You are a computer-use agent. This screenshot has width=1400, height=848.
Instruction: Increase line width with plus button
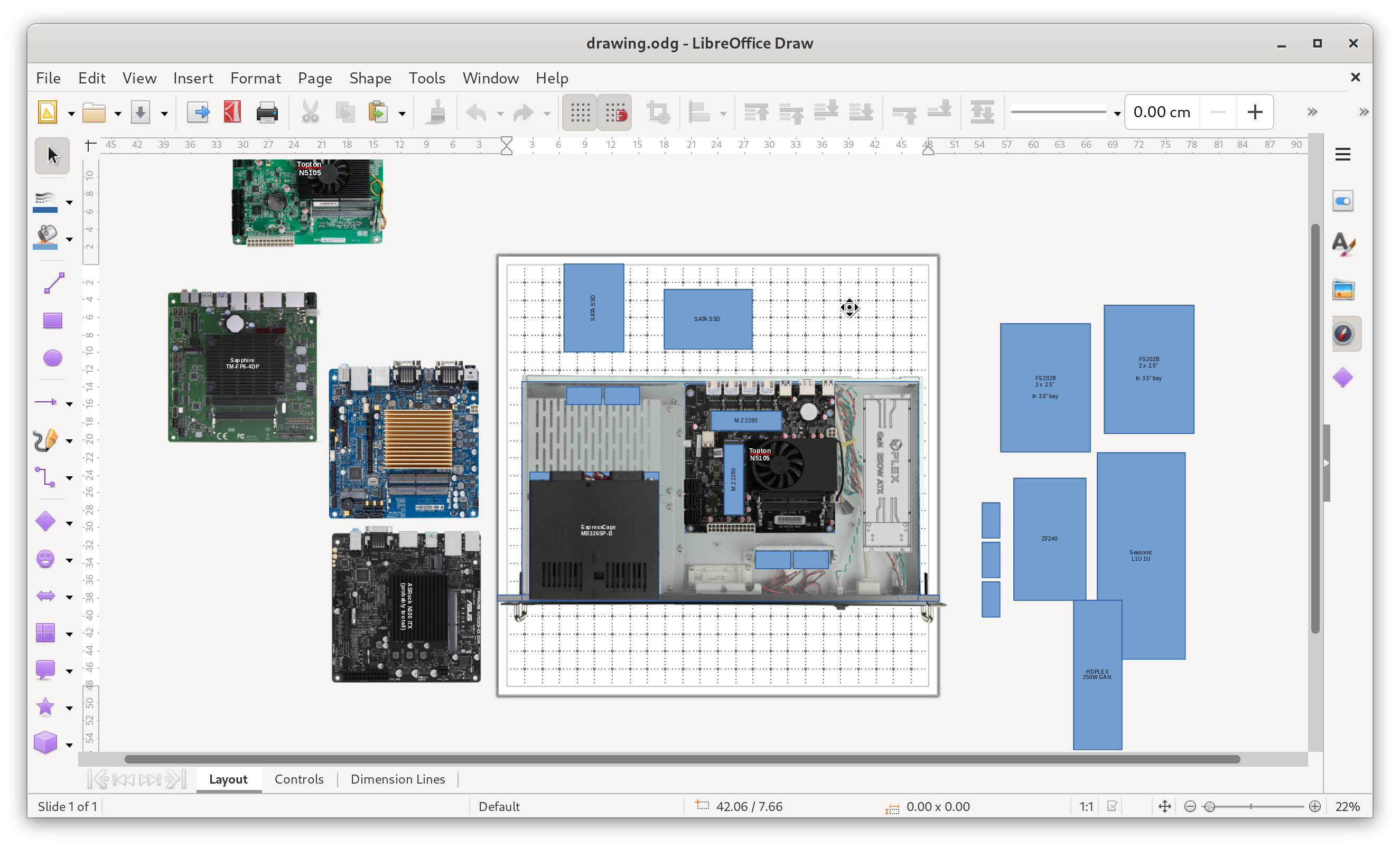(x=1255, y=112)
